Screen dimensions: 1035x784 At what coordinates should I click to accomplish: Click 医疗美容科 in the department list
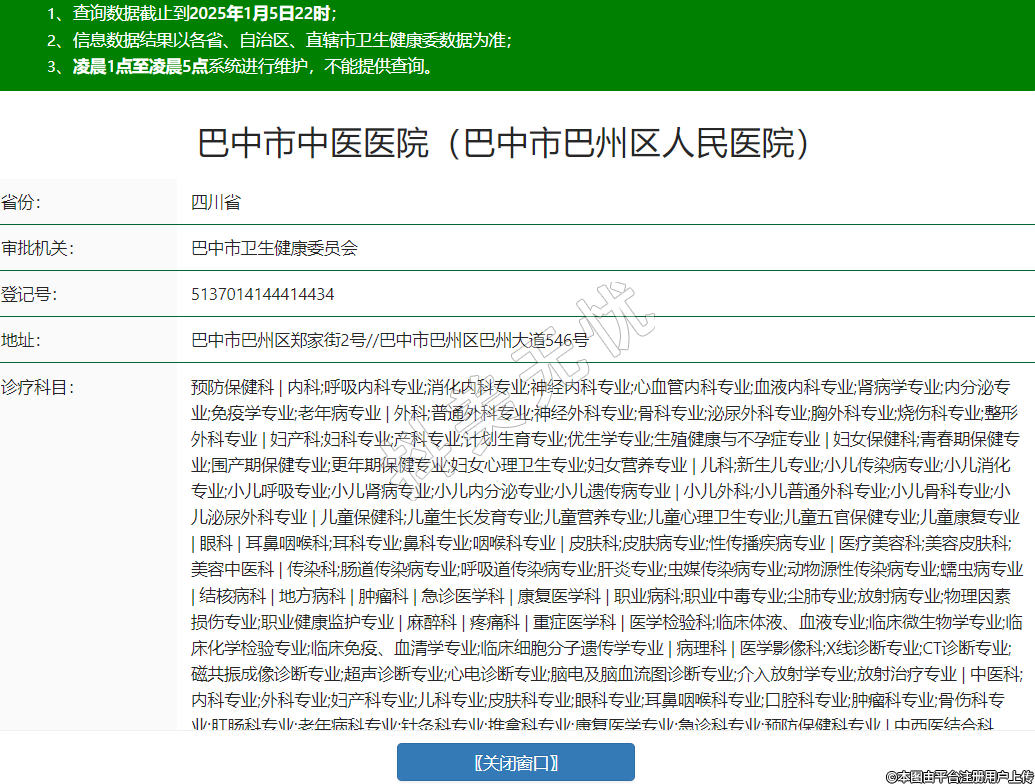[x=876, y=543]
